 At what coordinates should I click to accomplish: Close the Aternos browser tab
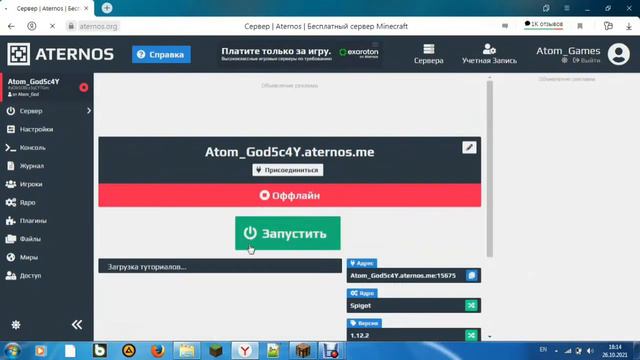coord(86,8)
